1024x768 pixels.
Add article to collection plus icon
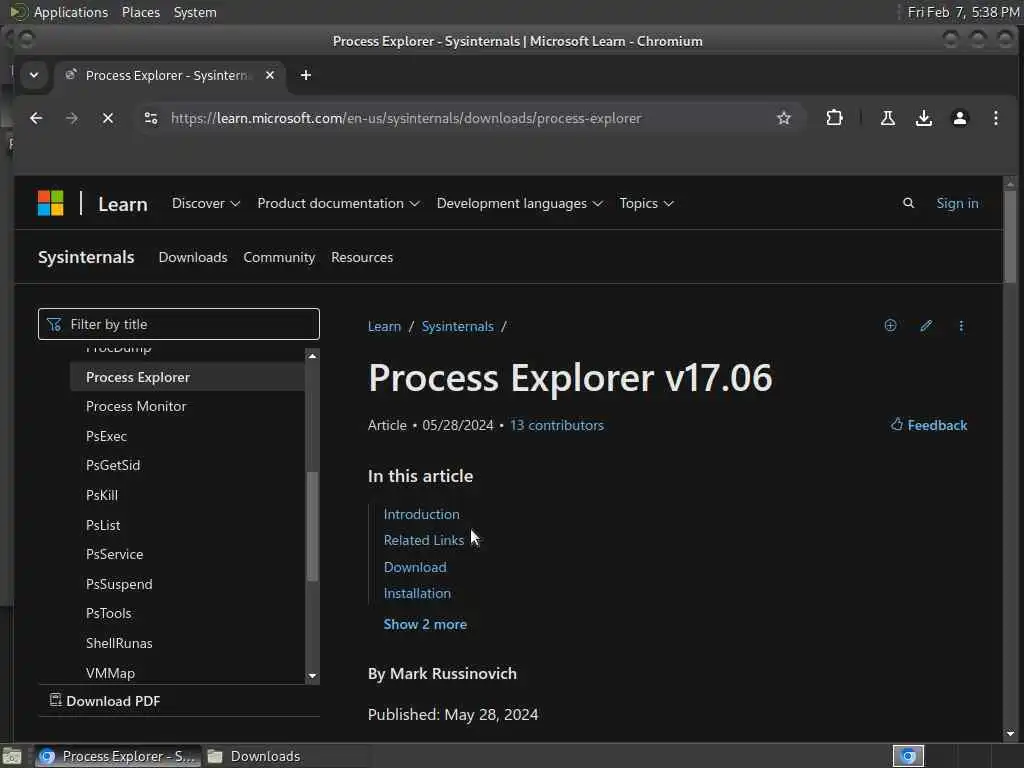[x=890, y=325]
